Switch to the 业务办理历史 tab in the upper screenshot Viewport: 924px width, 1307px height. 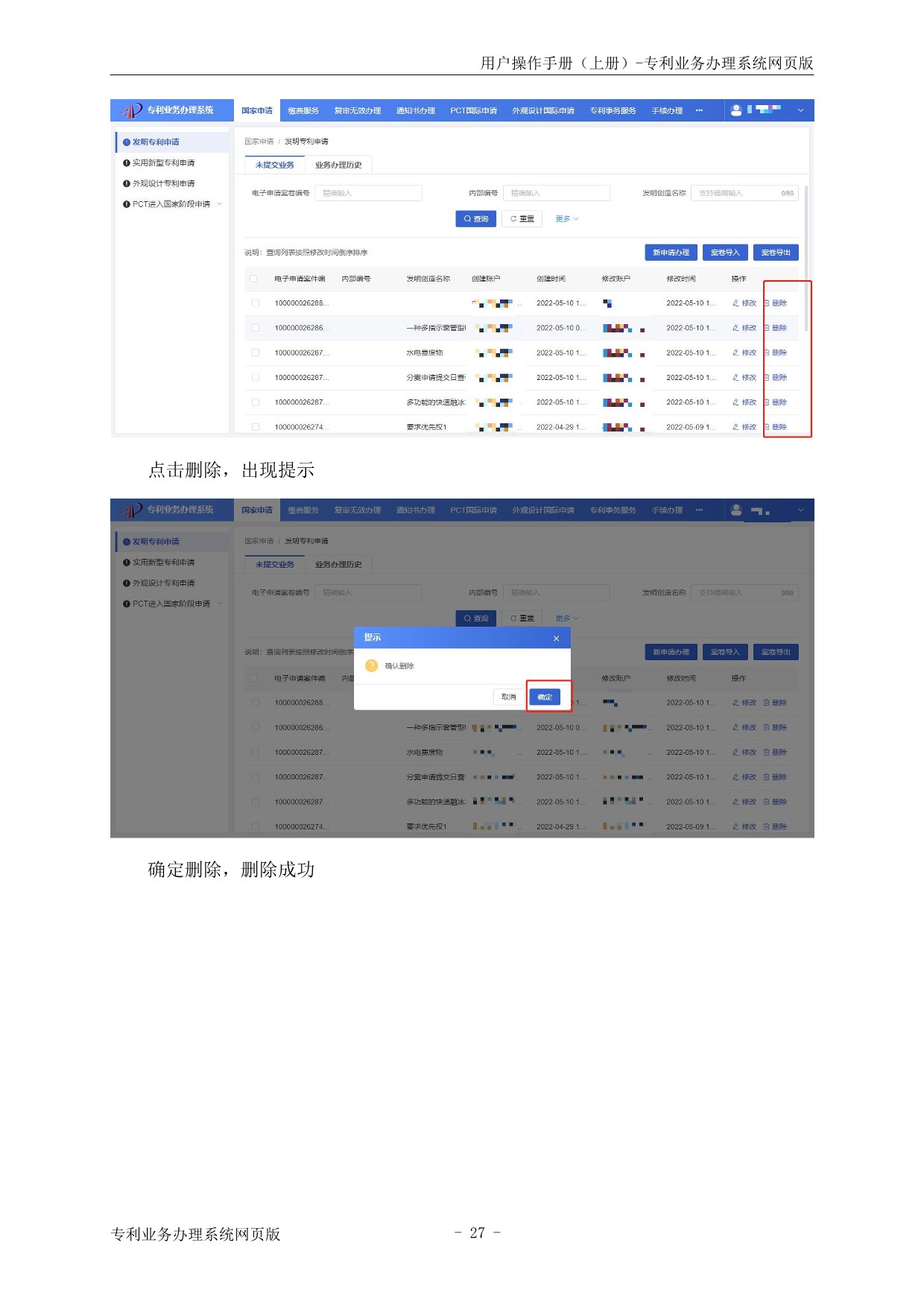click(x=338, y=165)
